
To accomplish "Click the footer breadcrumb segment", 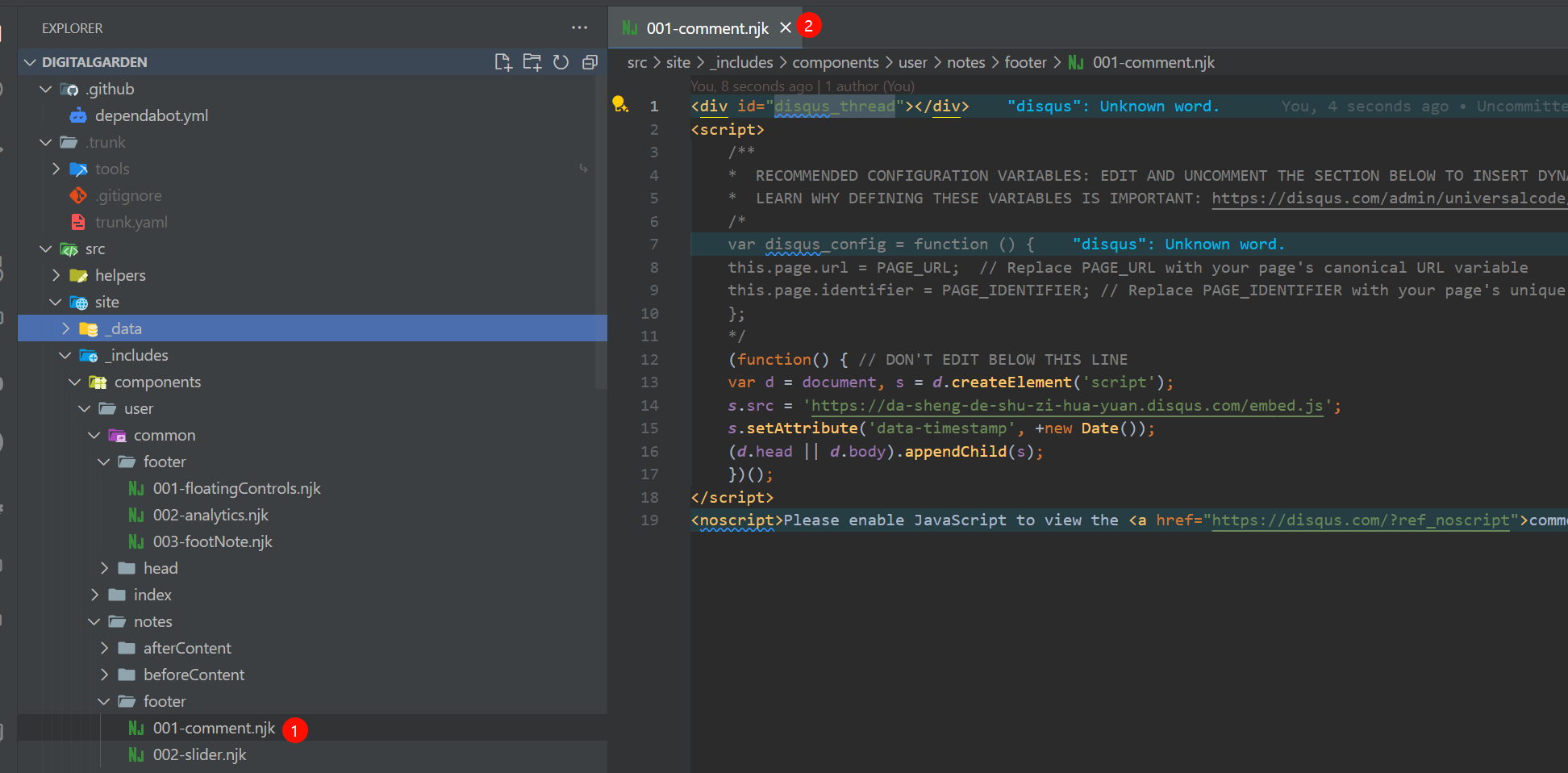I will click(1025, 62).
